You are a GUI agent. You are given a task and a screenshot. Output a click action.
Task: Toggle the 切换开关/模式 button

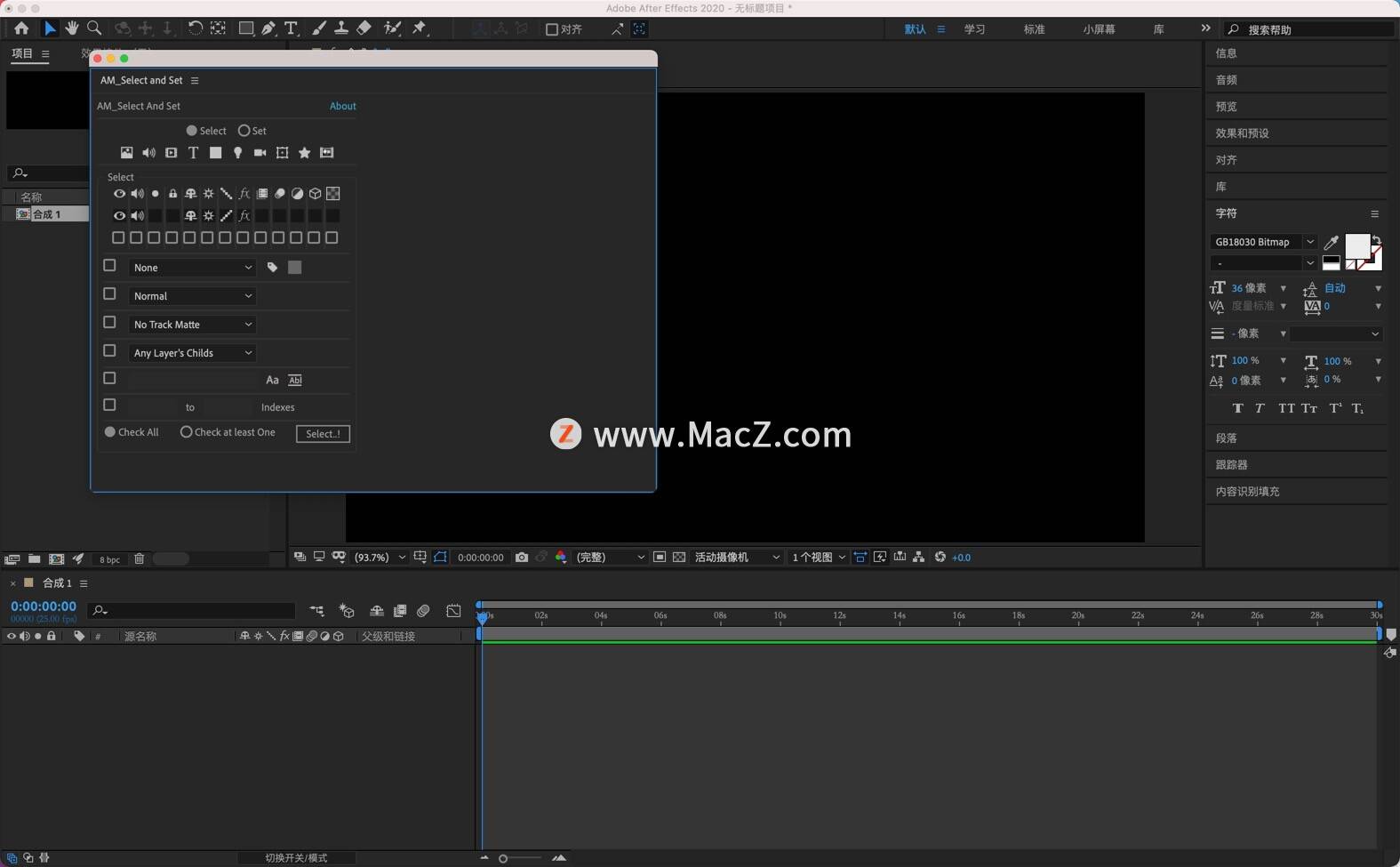(296, 858)
